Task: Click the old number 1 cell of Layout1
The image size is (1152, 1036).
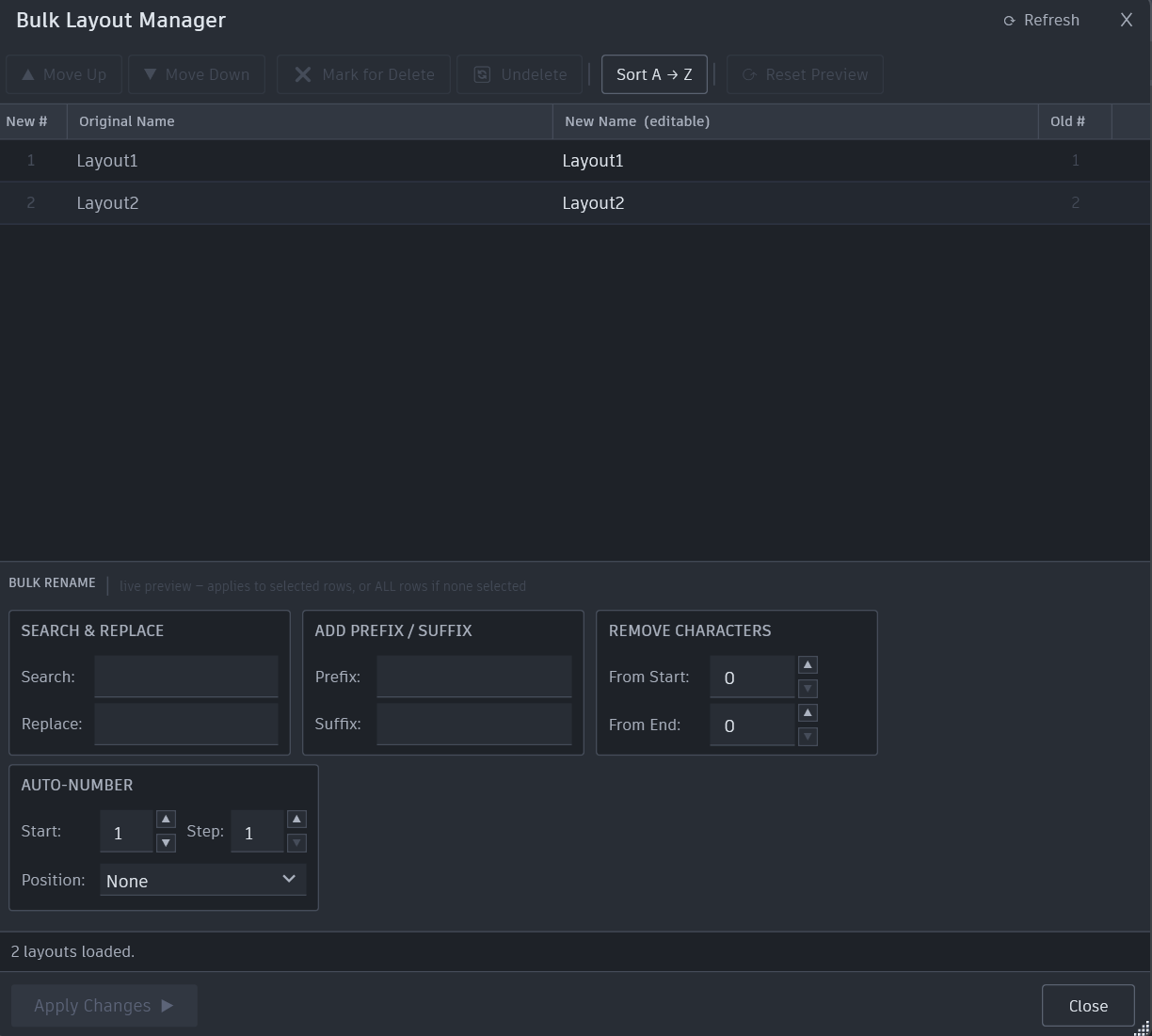Action: (x=1075, y=161)
